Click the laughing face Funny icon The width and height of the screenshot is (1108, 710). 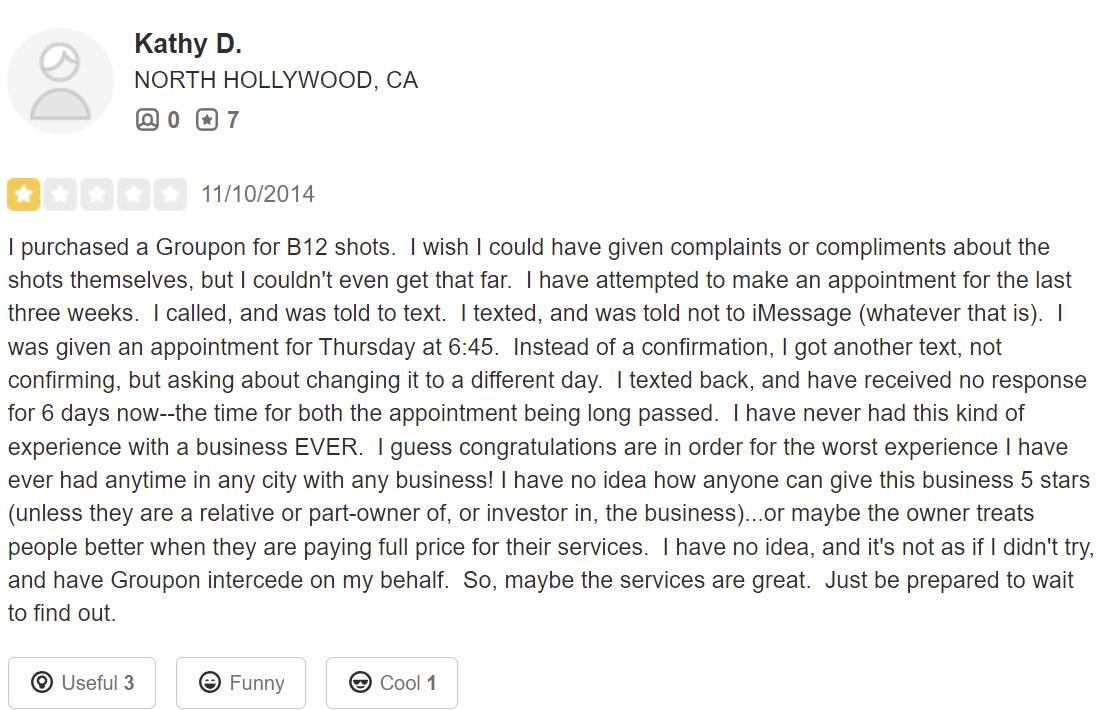click(x=210, y=683)
